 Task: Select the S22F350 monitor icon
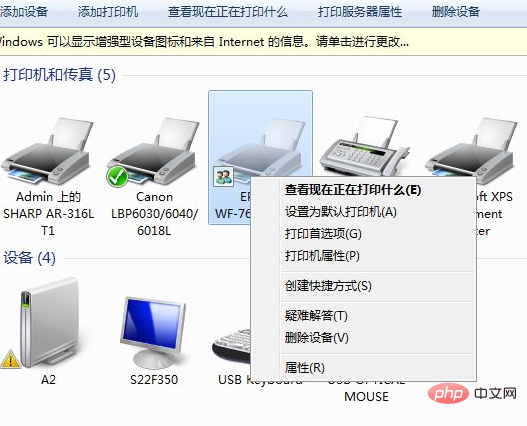click(x=153, y=333)
